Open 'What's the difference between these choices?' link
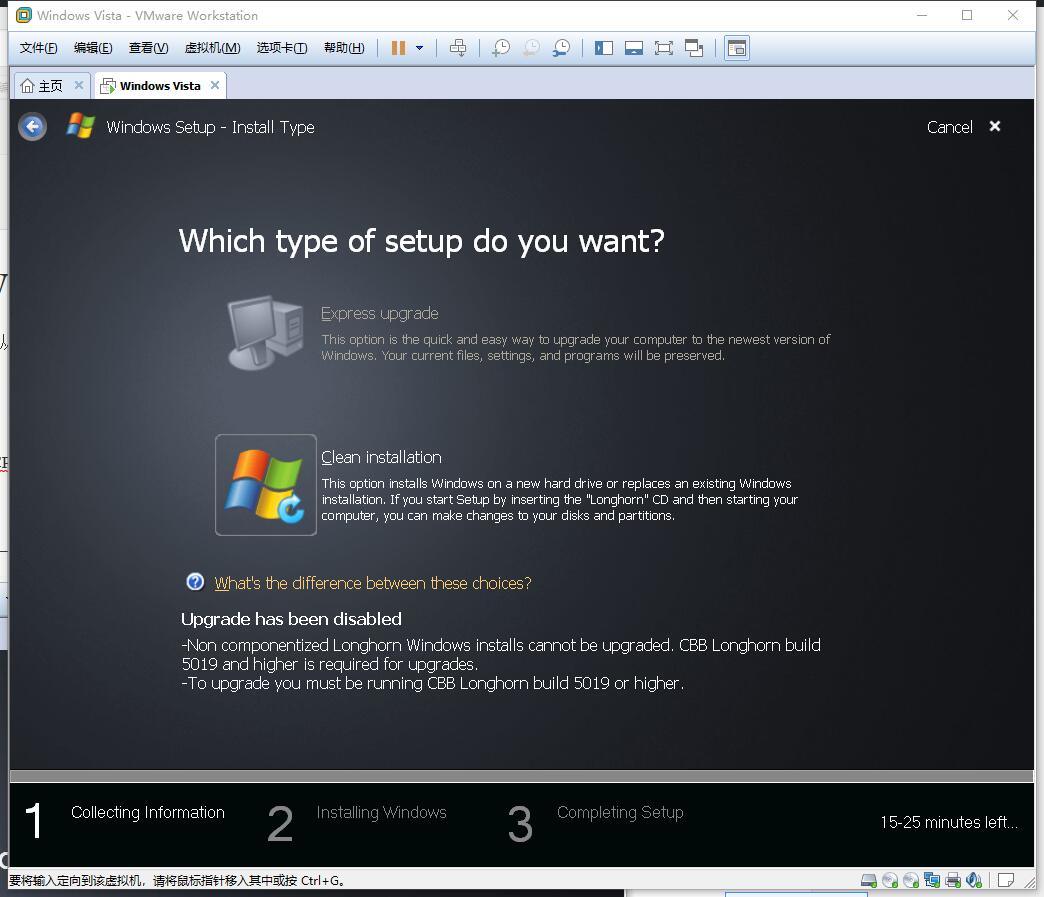 click(373, 583)
